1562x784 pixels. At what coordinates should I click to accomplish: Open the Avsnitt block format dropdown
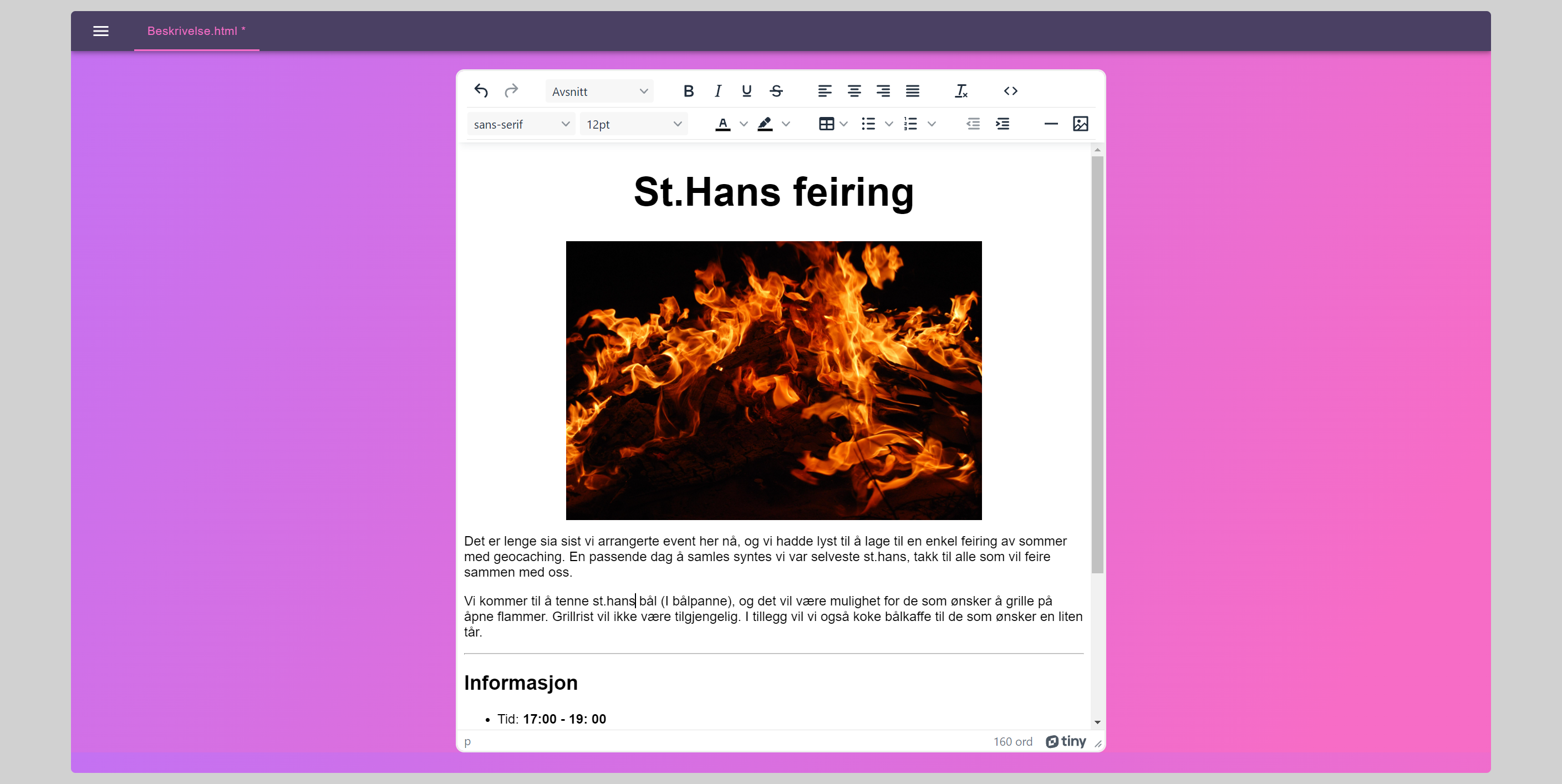coord(599,91)
